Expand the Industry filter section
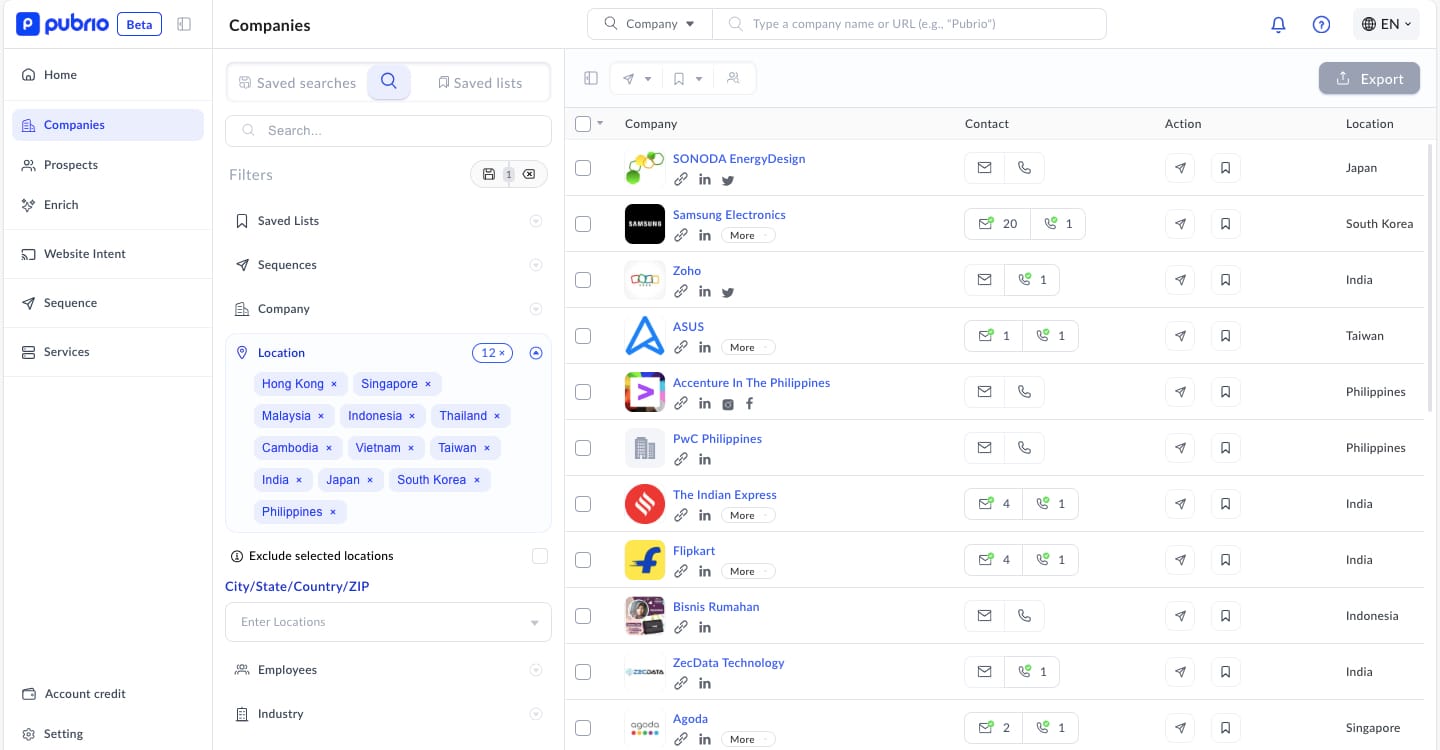Image resolution: width=1440 pixels, height=750 pixels. (x=536, y=714)
